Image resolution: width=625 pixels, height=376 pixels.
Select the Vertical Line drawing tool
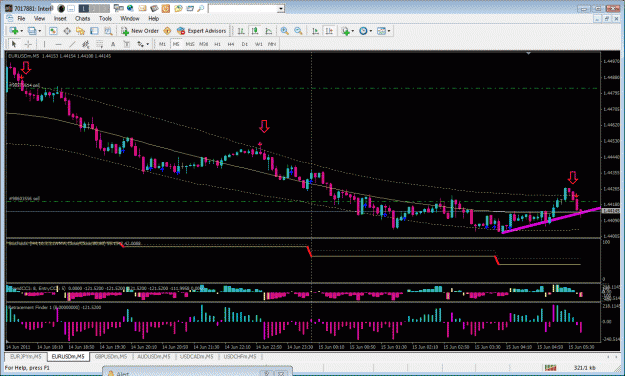pyautogui.click(x=44, y=44)
